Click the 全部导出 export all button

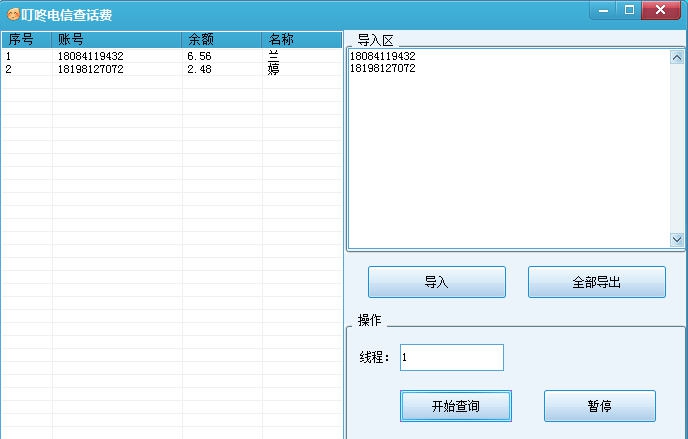[x=597, y=282]
